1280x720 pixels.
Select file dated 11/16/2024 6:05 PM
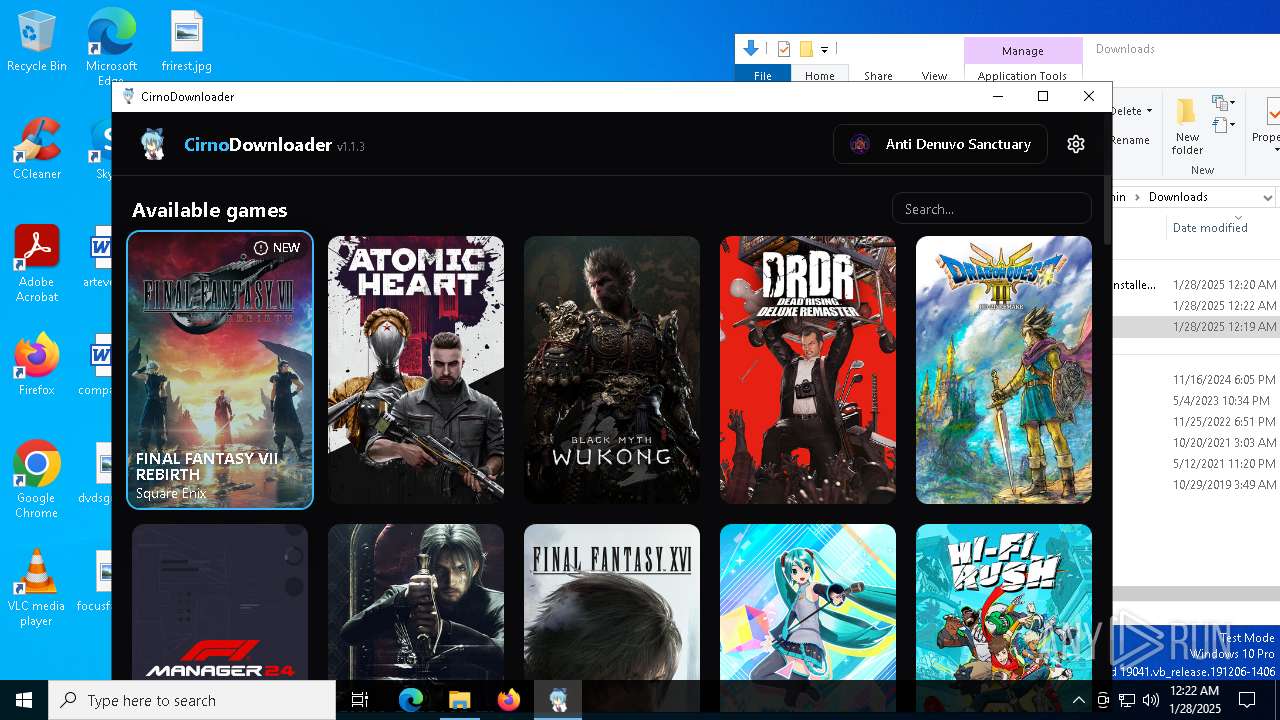1196,380
